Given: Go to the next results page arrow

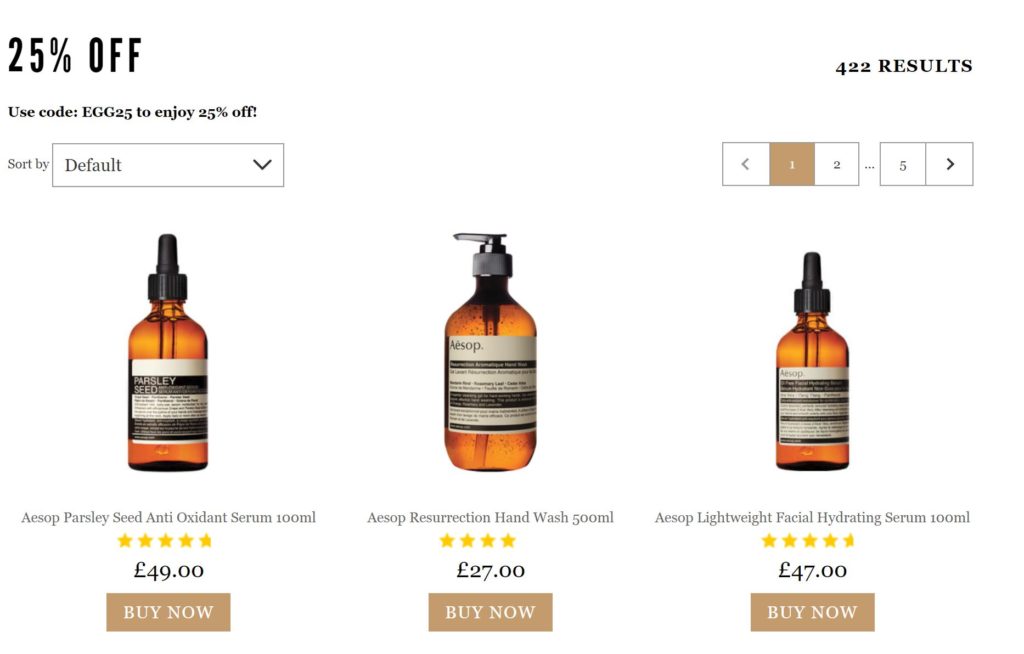Looking at the screenshot, I should (x=949, y=165).
